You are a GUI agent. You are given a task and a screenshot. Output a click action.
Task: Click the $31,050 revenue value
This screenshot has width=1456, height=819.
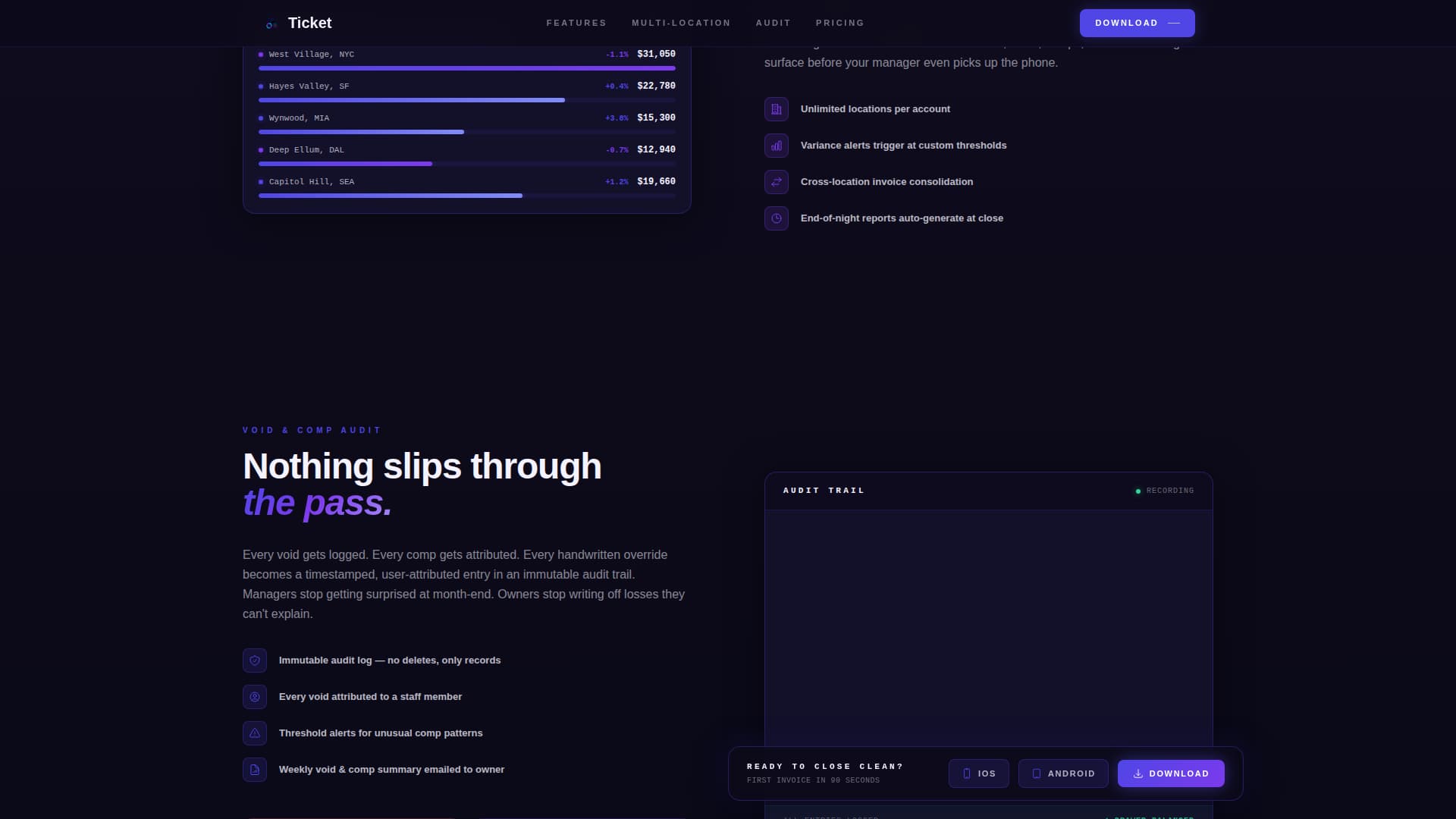(x=656, y=54)
